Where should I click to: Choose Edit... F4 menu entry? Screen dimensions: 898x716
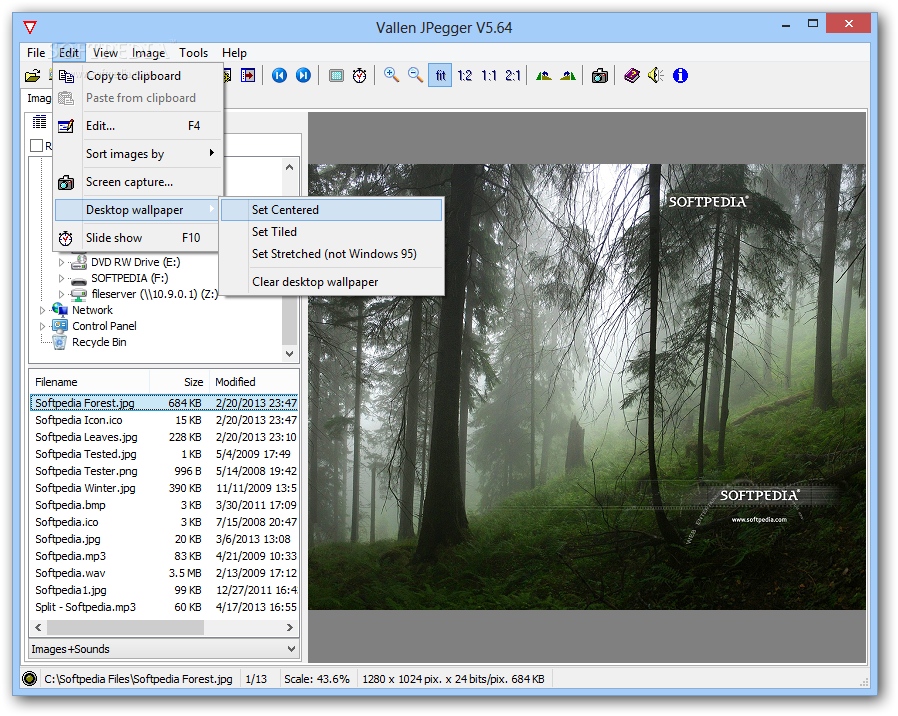(x=137, y=125)
